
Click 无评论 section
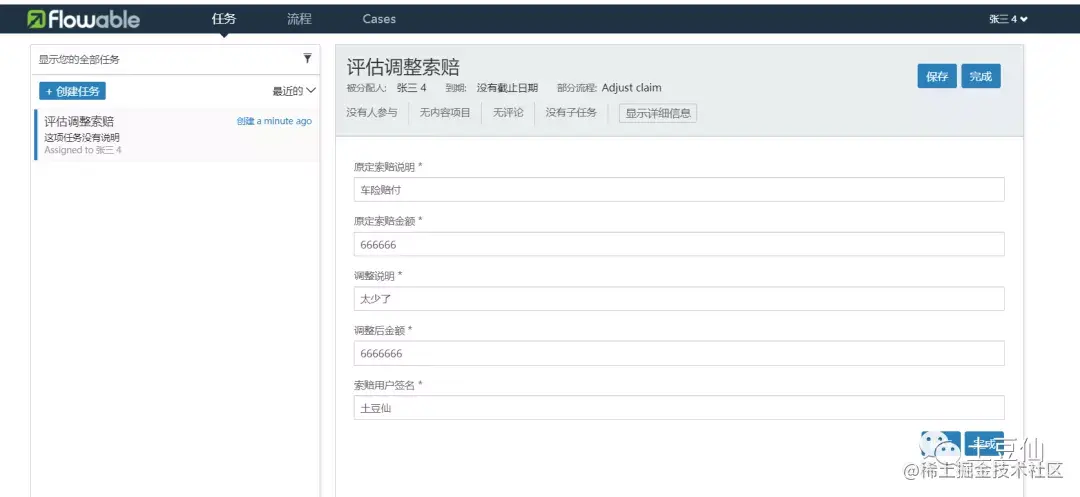(508, 113)
